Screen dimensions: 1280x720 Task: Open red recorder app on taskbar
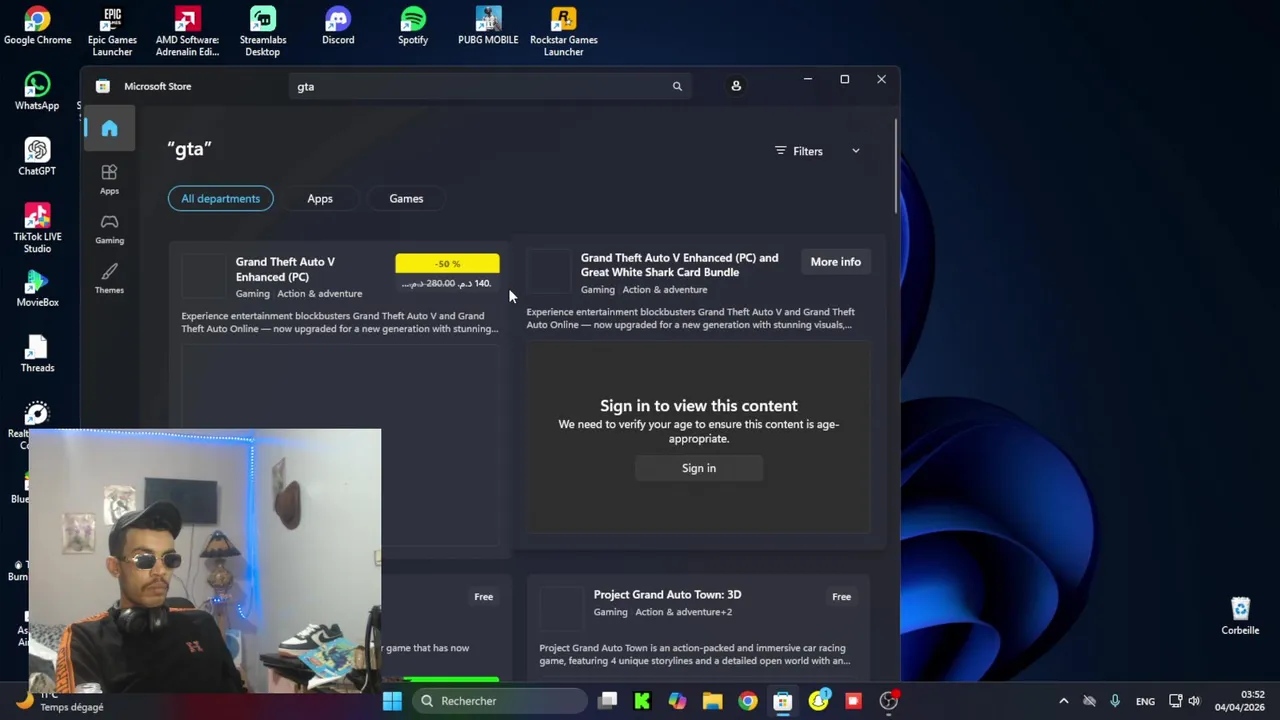[x=853, y=701]
